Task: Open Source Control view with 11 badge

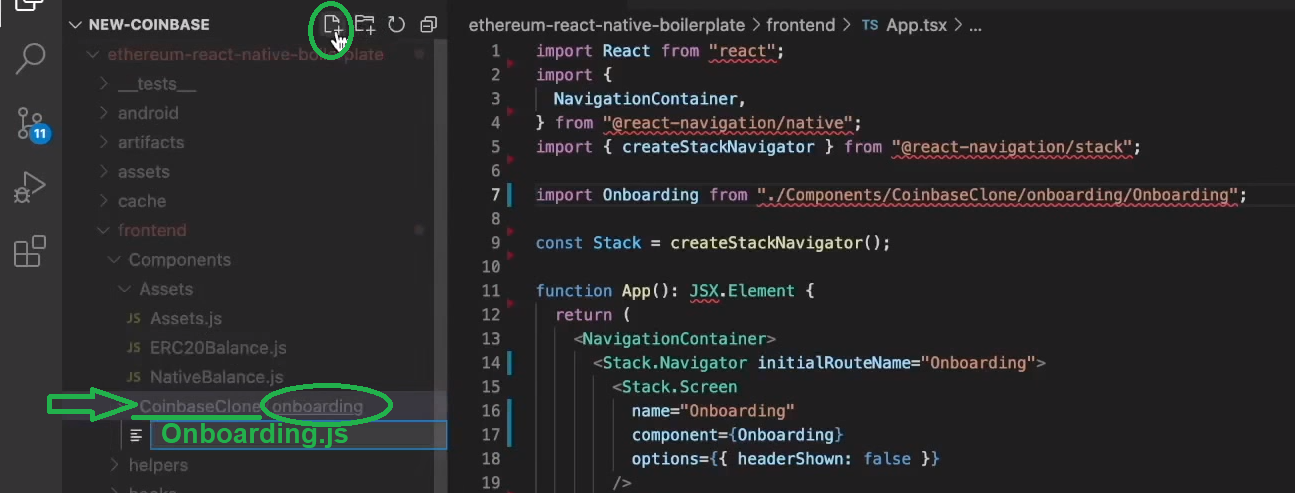Action: (31, 123)
